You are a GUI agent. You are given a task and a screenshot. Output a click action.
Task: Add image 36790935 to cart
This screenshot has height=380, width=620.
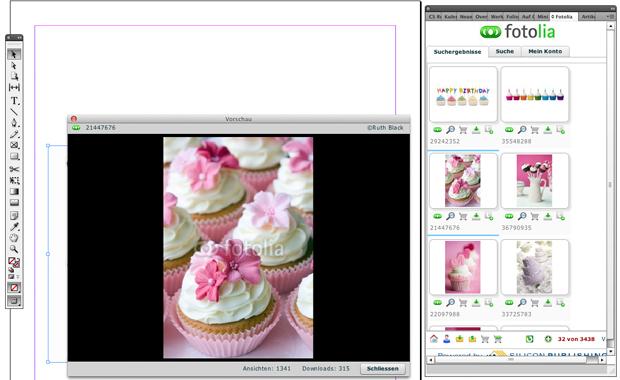click(535, 216)
